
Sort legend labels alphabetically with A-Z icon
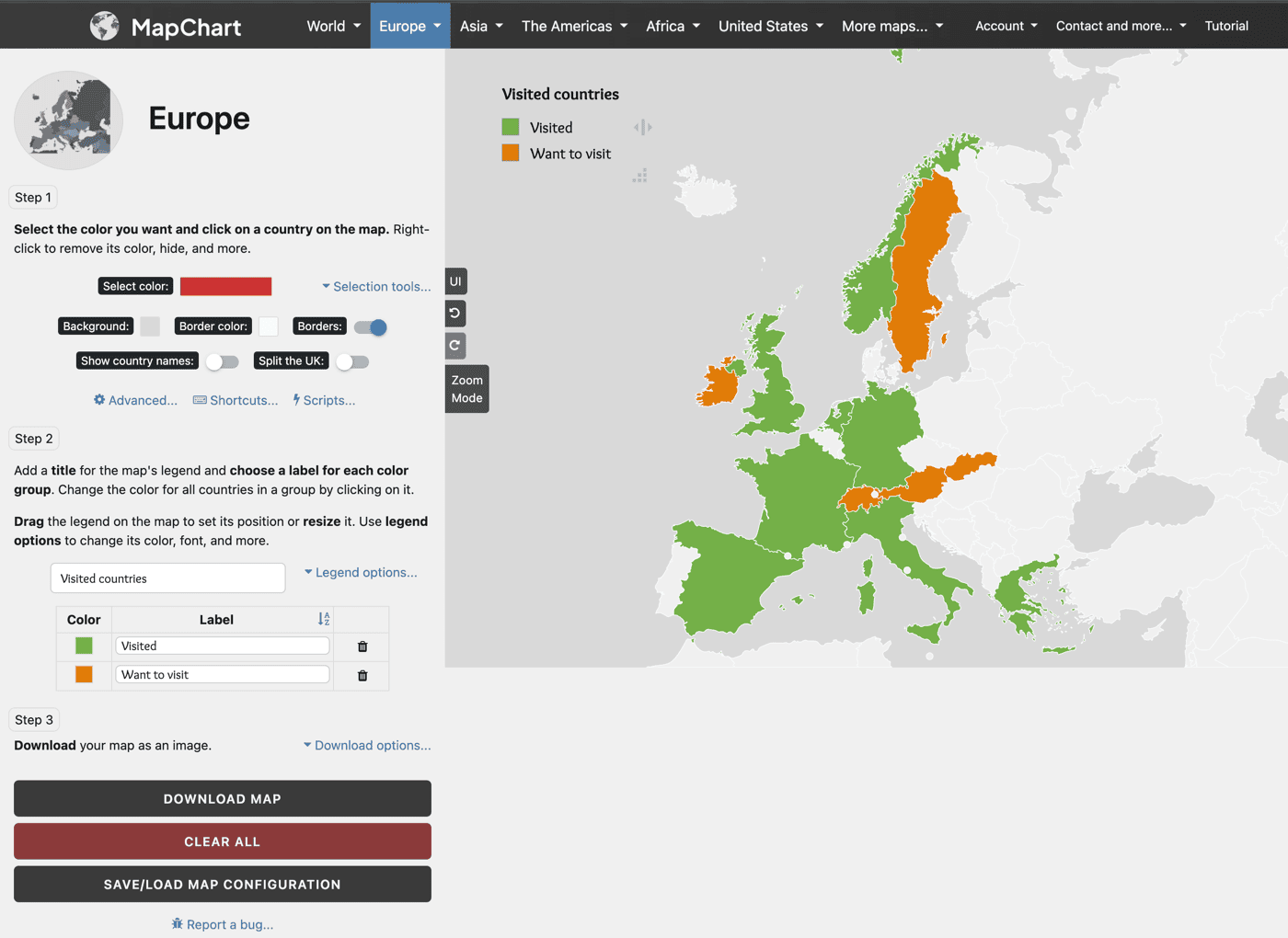324,619
